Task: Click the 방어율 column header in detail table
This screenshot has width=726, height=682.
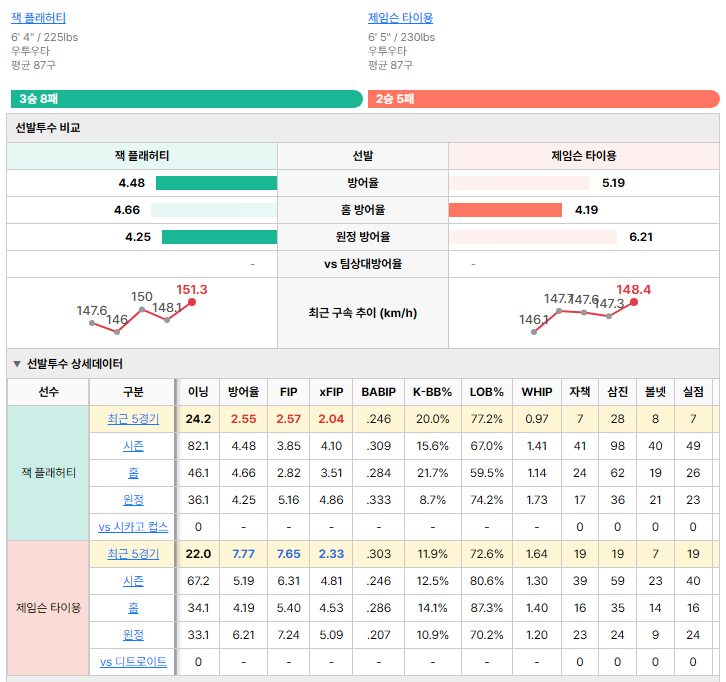Action: click(243, 392)
